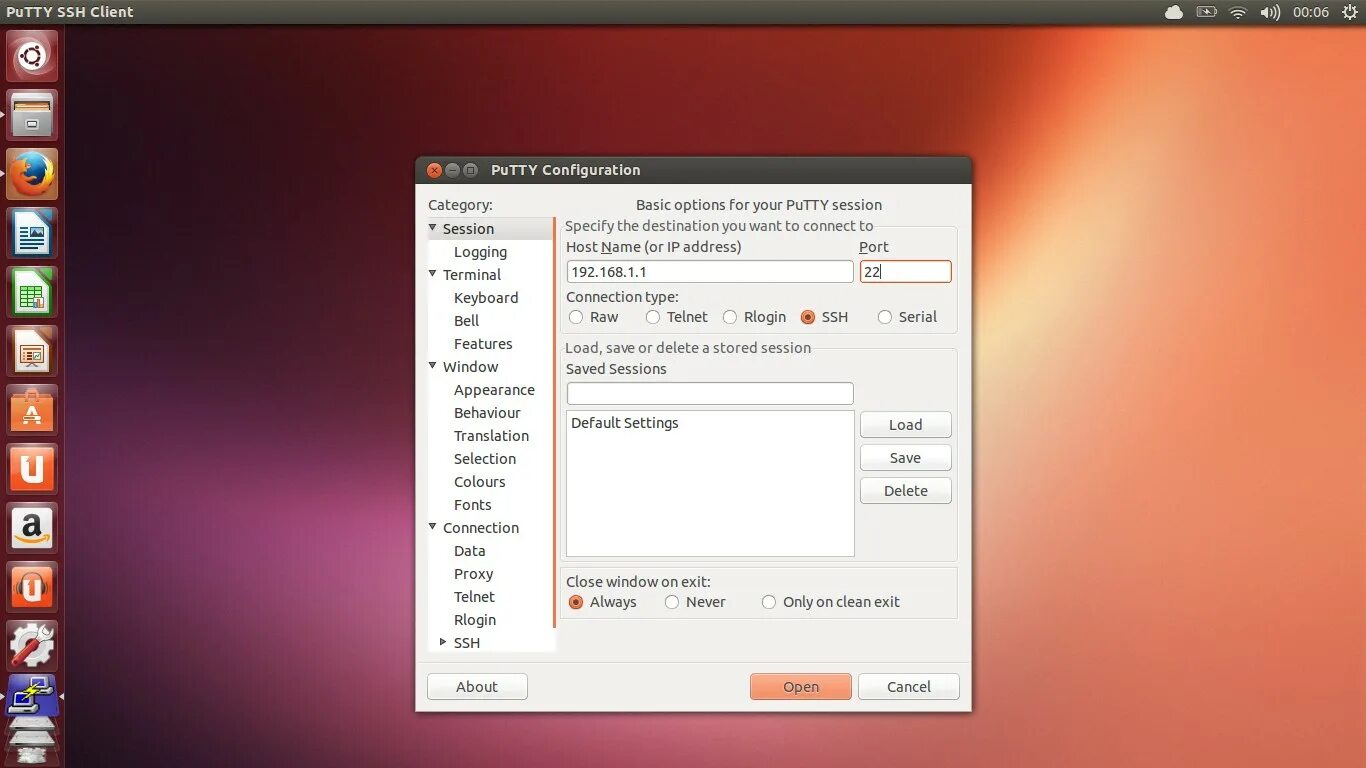
Task: Open Keyboard settings category
Action: (x=486, y=298)
